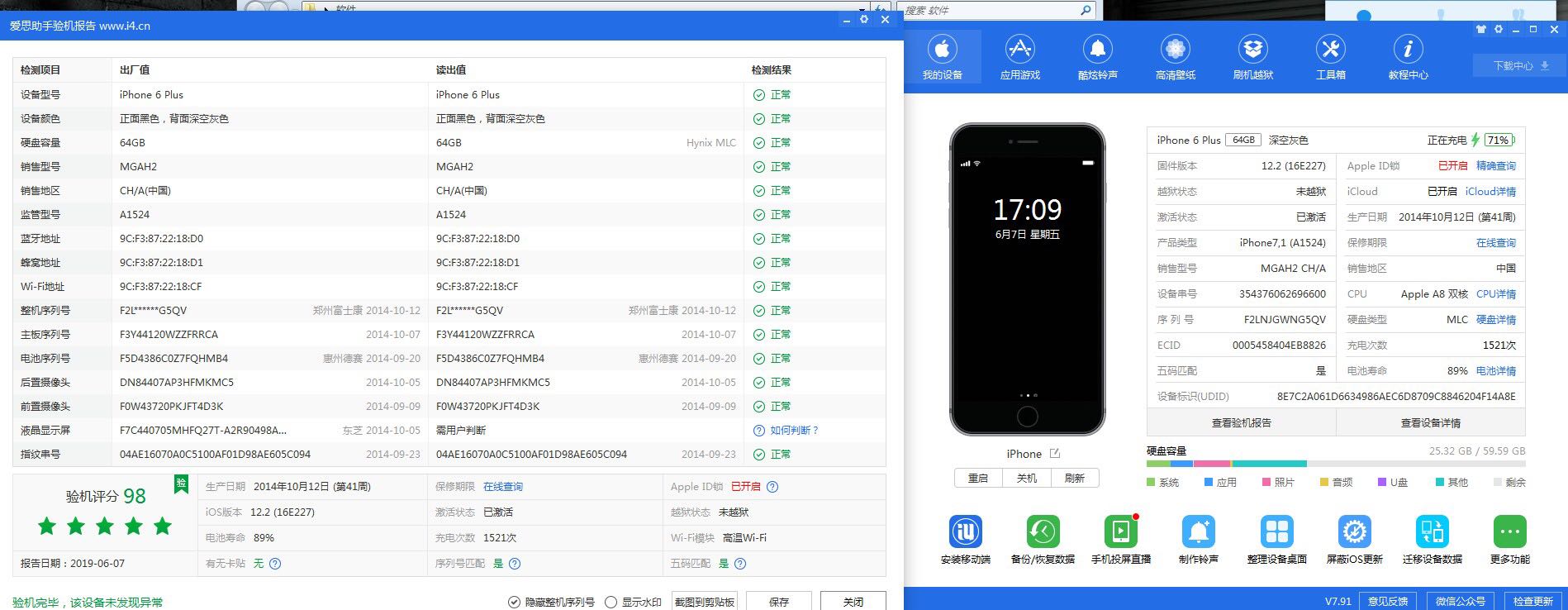Switch to 我的设备 tab

pyautogui.click(x=943, y=56)
